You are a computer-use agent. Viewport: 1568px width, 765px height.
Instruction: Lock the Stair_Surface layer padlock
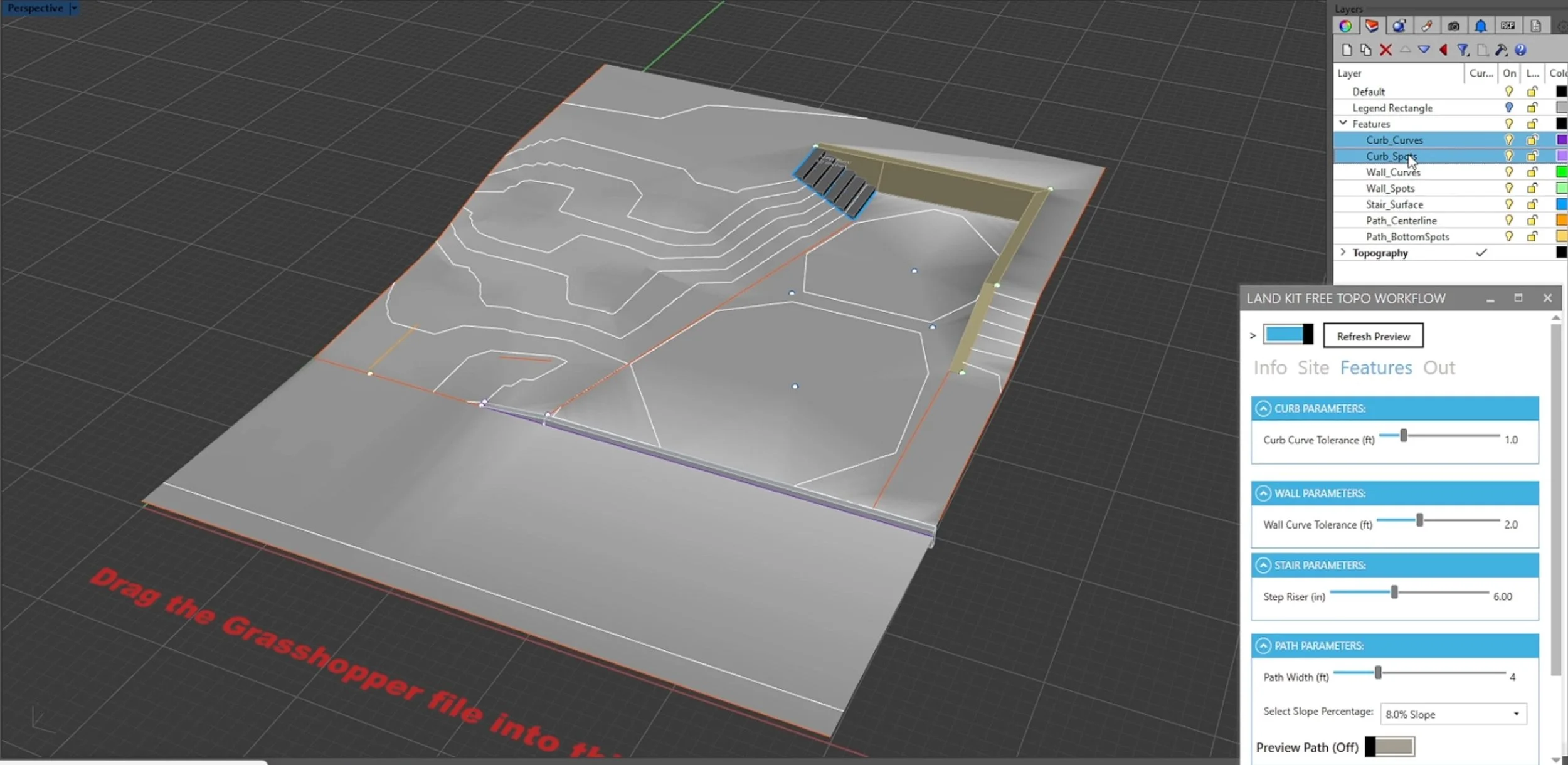1532,204
